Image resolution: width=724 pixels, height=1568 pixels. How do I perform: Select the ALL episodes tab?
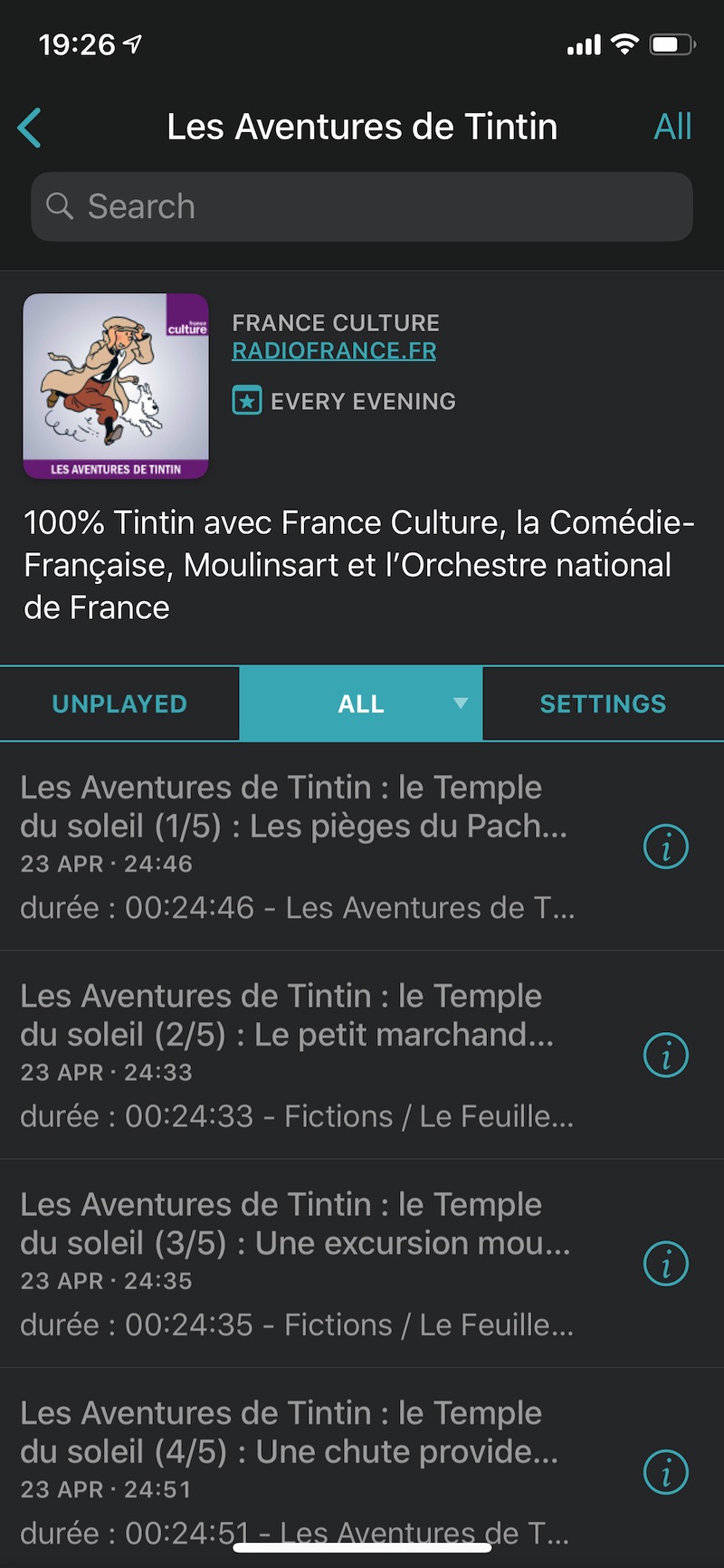click(x=360, y=704)
